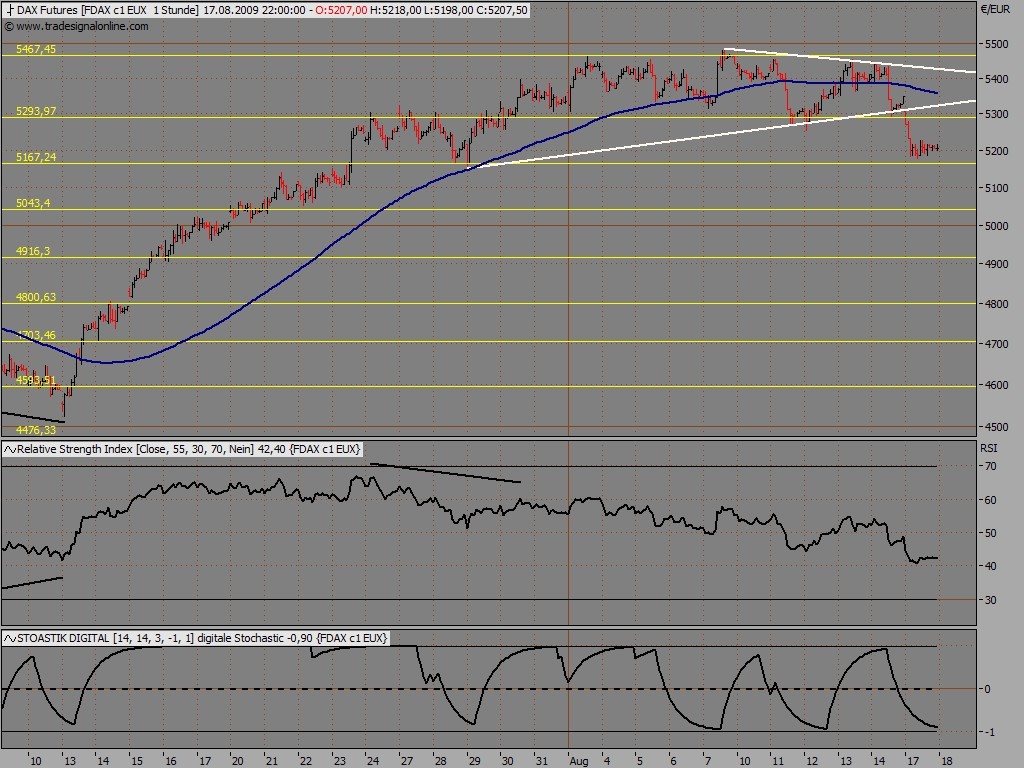The width and height of the screenshot is (1024, 768).
Task: Click the 15 date label on time axis
Action: [136, 761]
